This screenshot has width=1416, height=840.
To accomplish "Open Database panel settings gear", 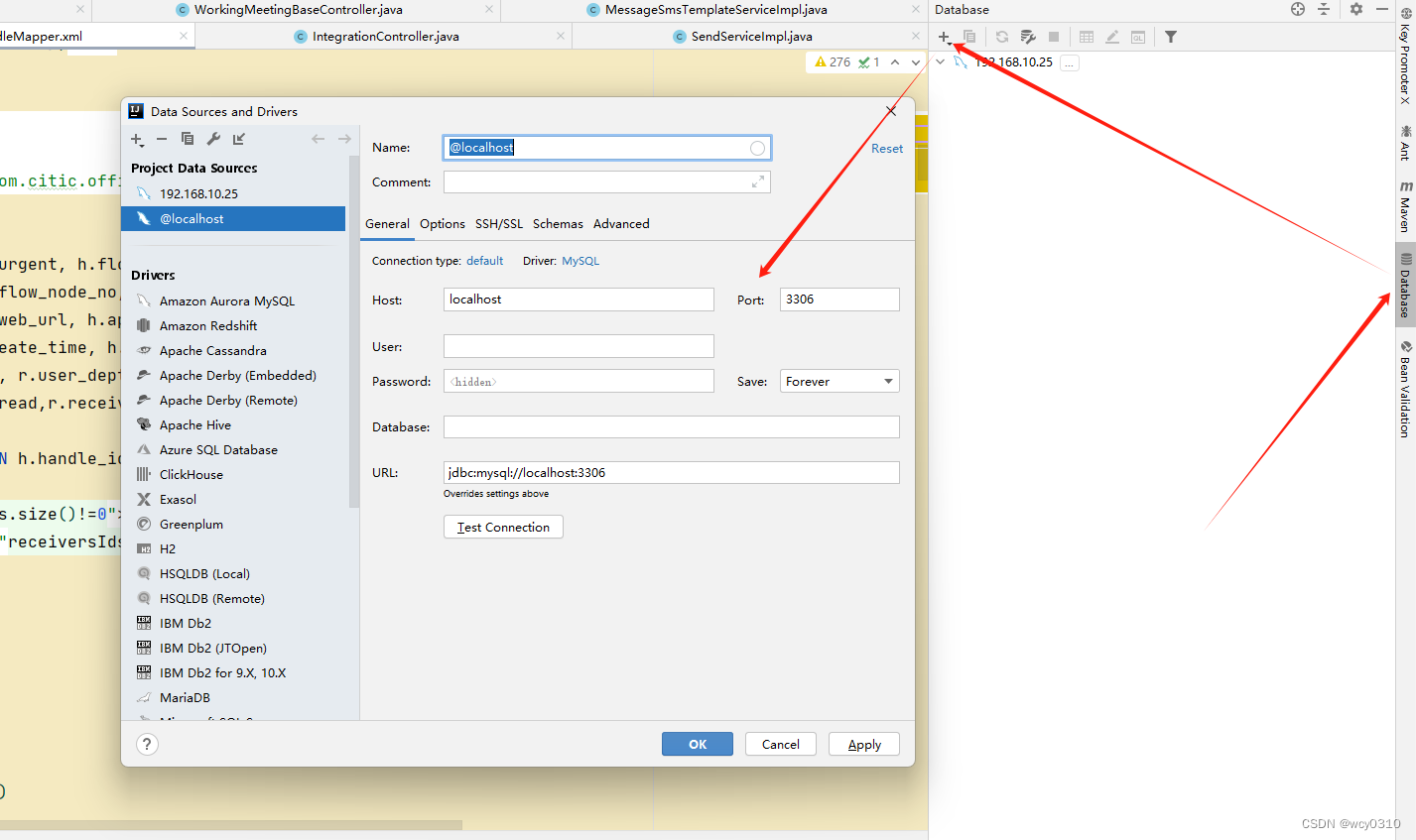I will click(x=1356, y=9).
